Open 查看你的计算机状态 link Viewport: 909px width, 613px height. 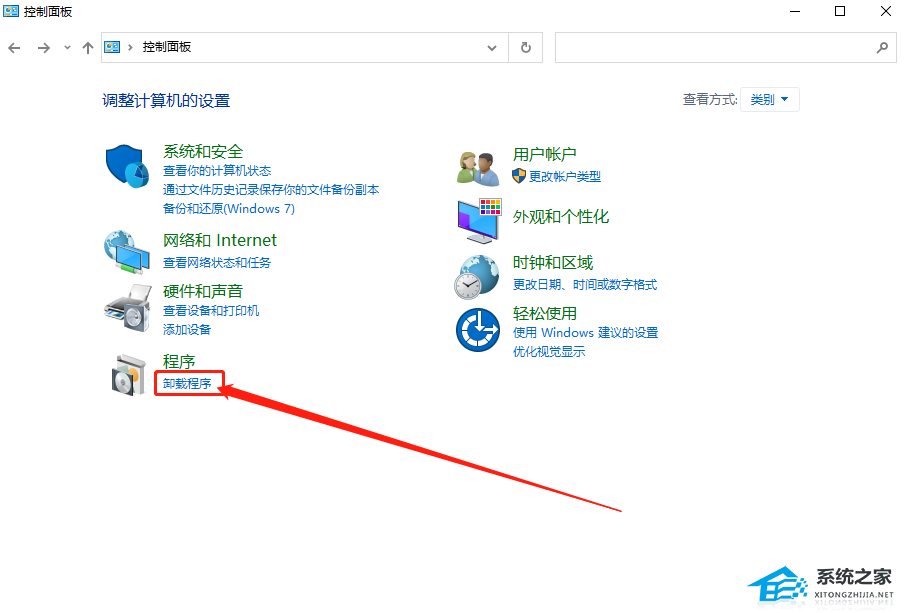point(217,171)
